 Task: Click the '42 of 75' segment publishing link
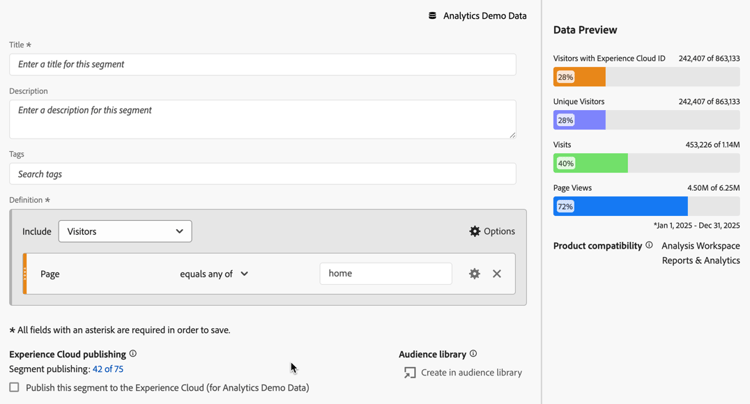click(x=108, y=370)
